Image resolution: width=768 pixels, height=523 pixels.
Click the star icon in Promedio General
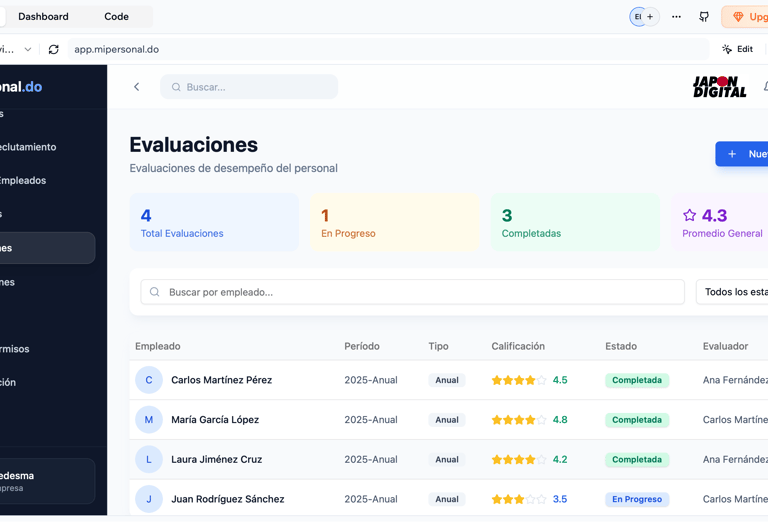(689, 215)
